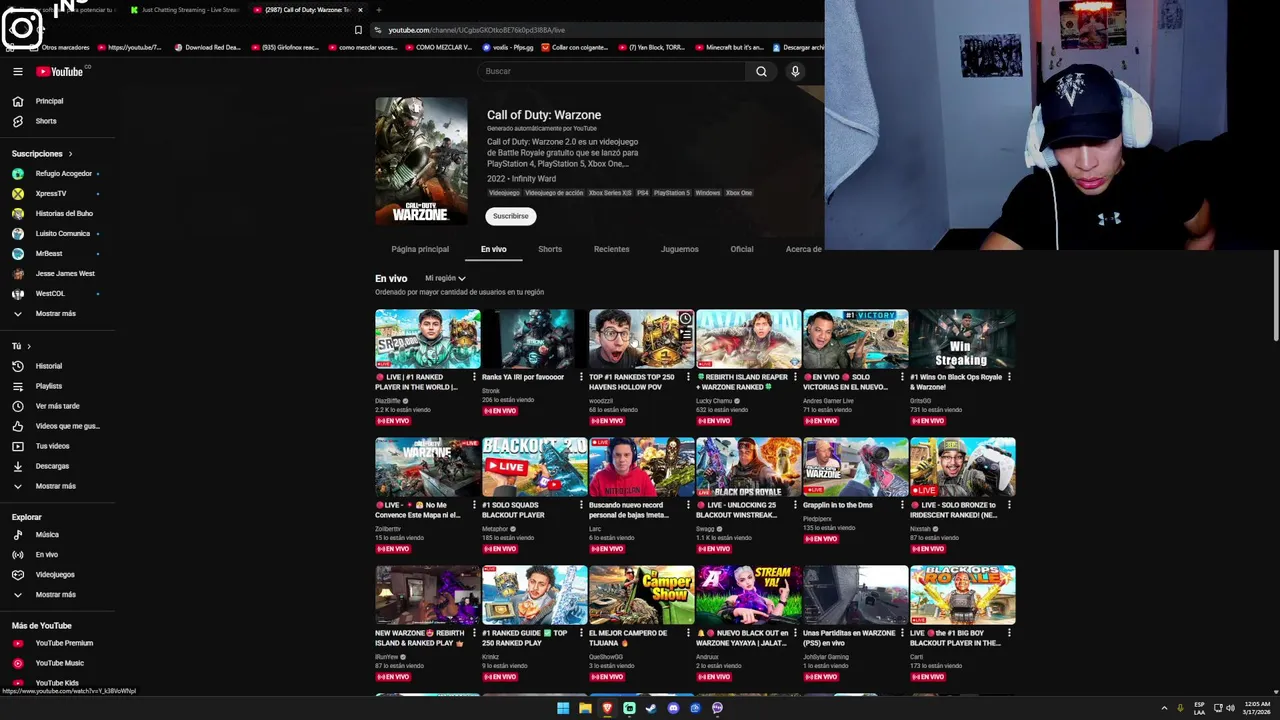Open the COMO MEZCLAR bookmark
Image resolution: width=1280 pixels, height=720 pixels.
pos(438,47)
